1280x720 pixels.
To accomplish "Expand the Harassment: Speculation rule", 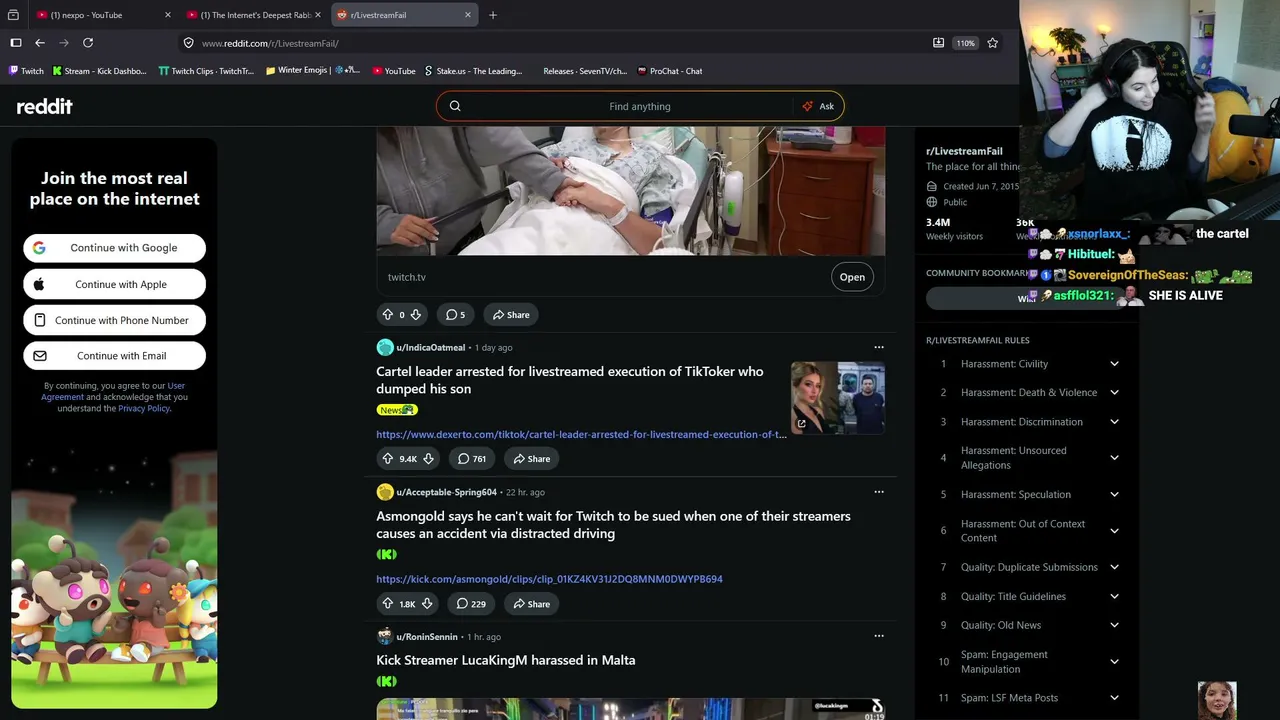I will [1114, 495].
